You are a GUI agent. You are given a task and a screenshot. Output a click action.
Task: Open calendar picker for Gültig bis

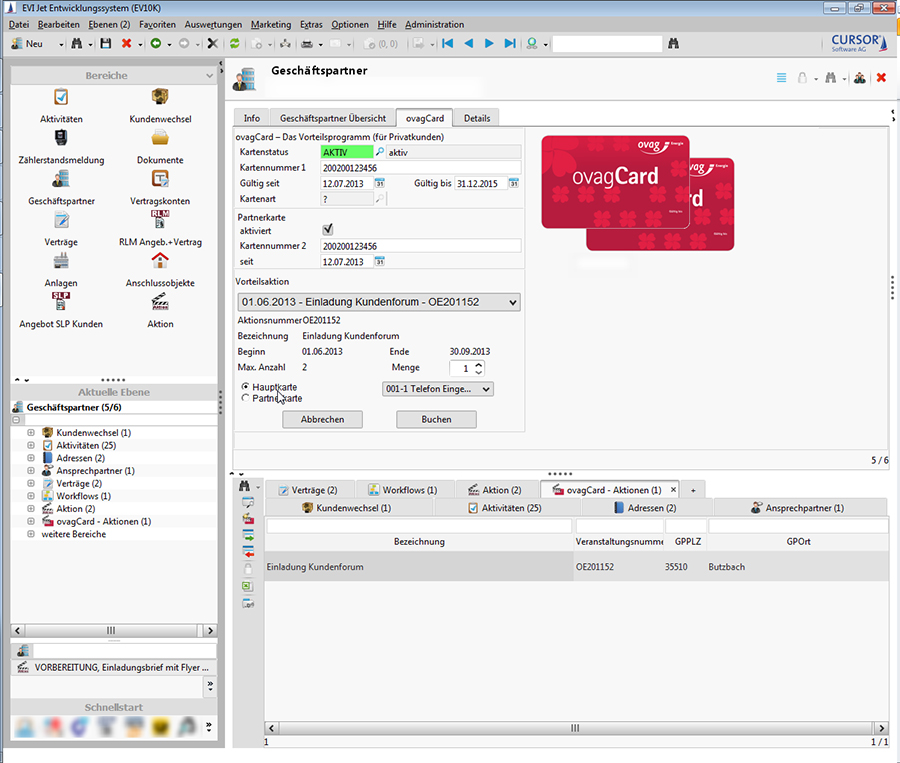pos(514,183)
